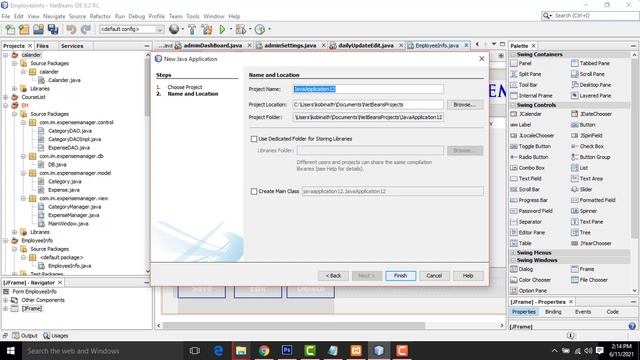Open the Navigate menu
This screenshot has width=640, height=360.
pos(54,16)
